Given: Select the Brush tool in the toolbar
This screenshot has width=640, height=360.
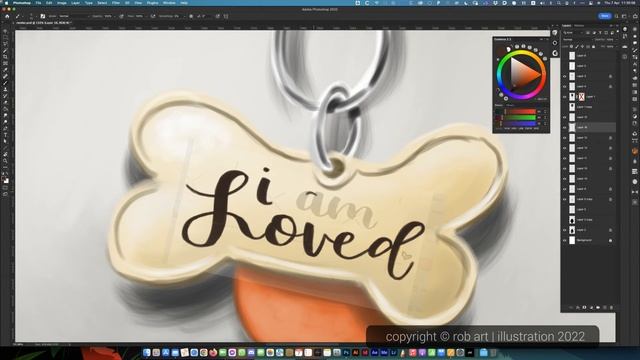Looking at the screenshot, I should (x=5, y=83).
